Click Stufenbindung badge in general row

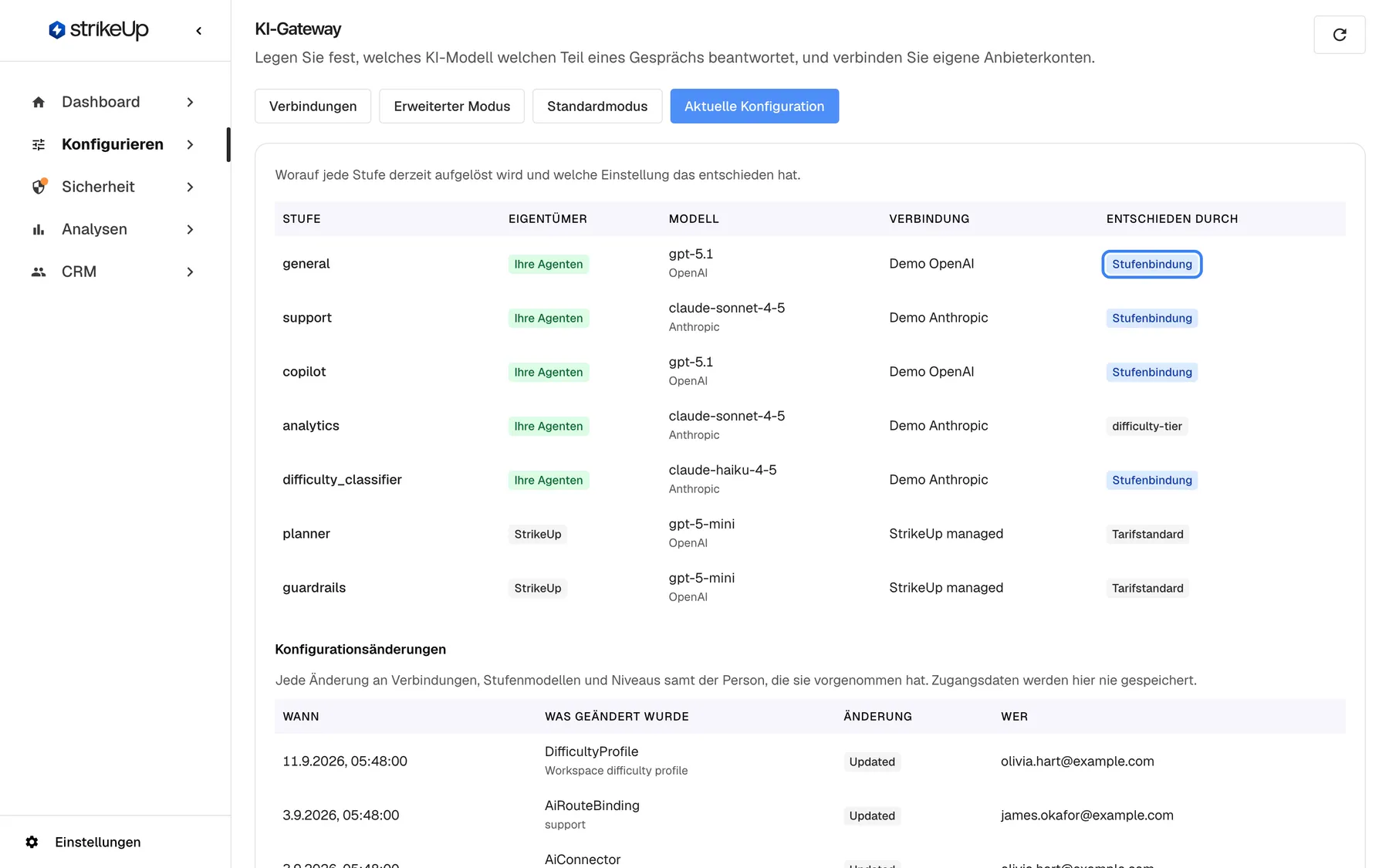pos(1151,265)
